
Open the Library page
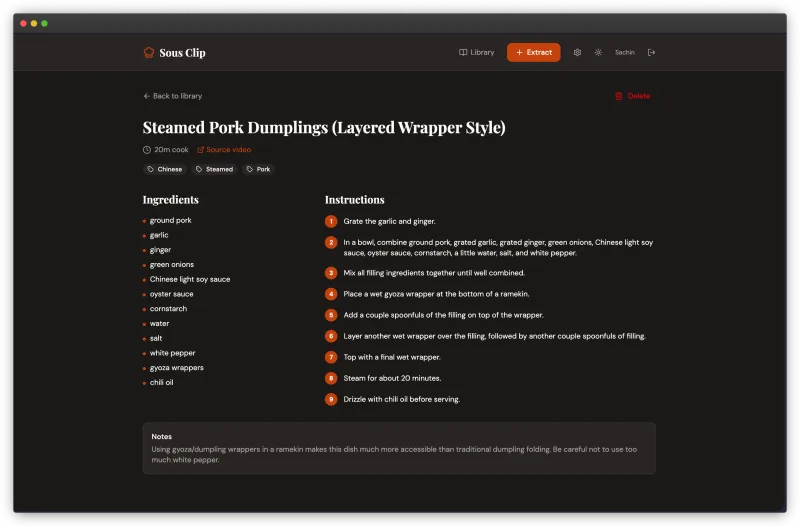pyautogui.click(x=477, y=53)
